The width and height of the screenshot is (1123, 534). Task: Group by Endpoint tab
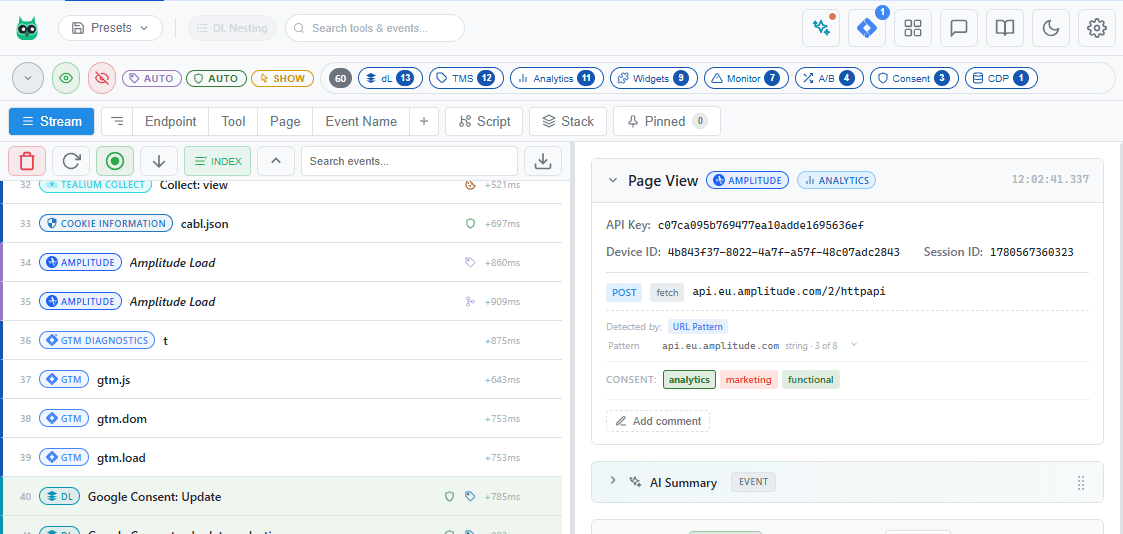pos(170,121)
